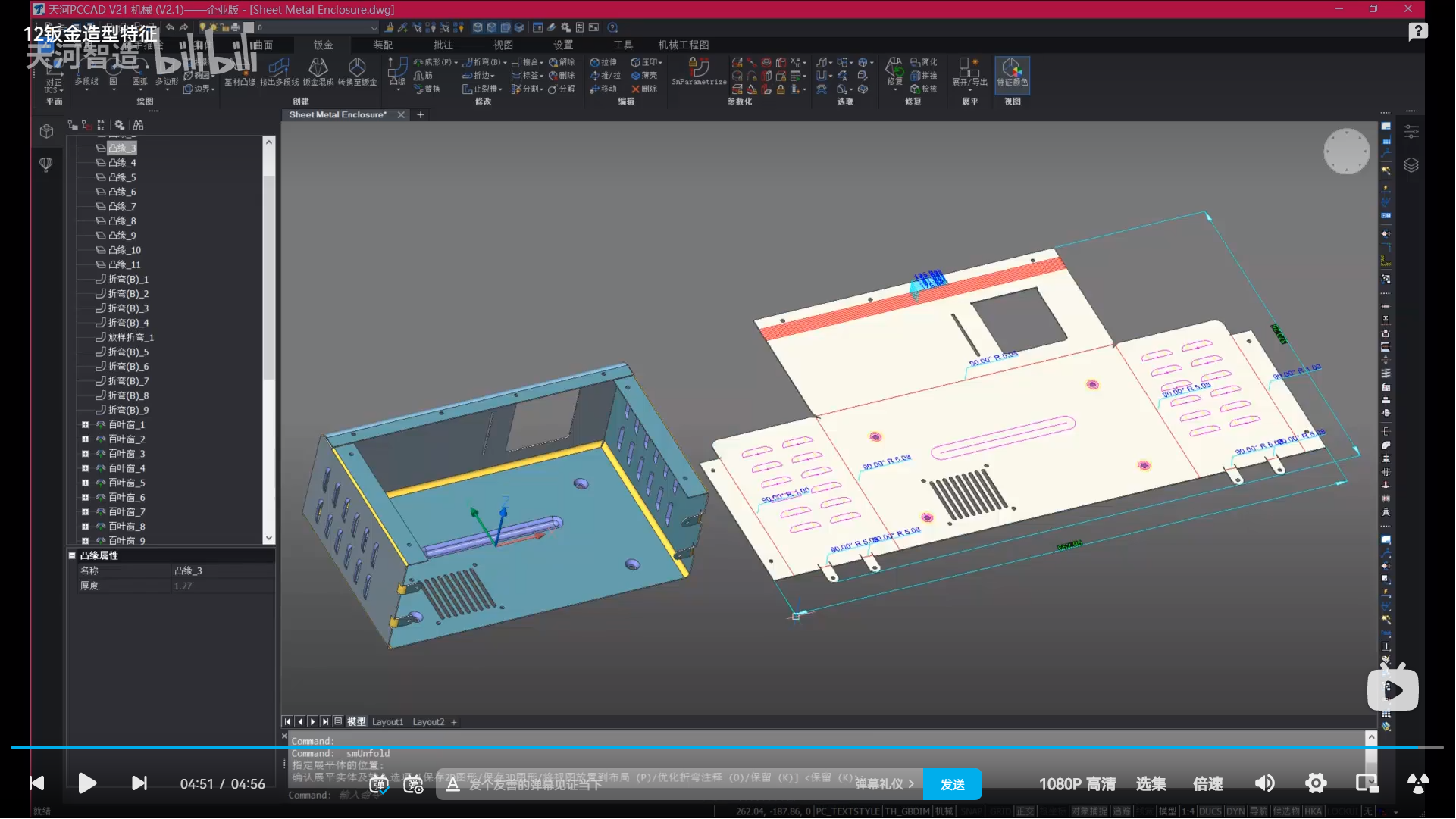1456x819 pixels.
Task: Click the 简化 simplify tool
Action: click(924, 62)
